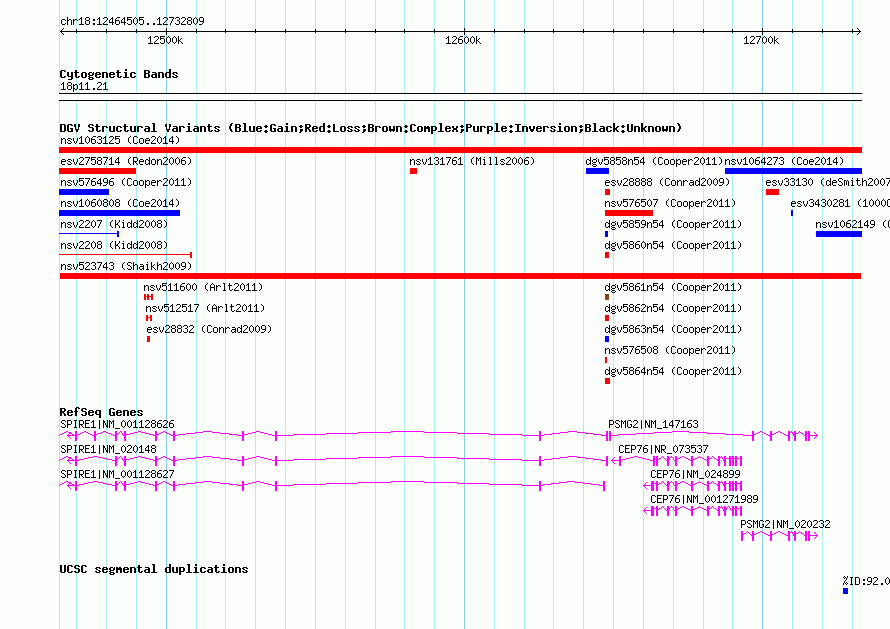Click the blue nsv1062149 gain bar

click(839, 234)
